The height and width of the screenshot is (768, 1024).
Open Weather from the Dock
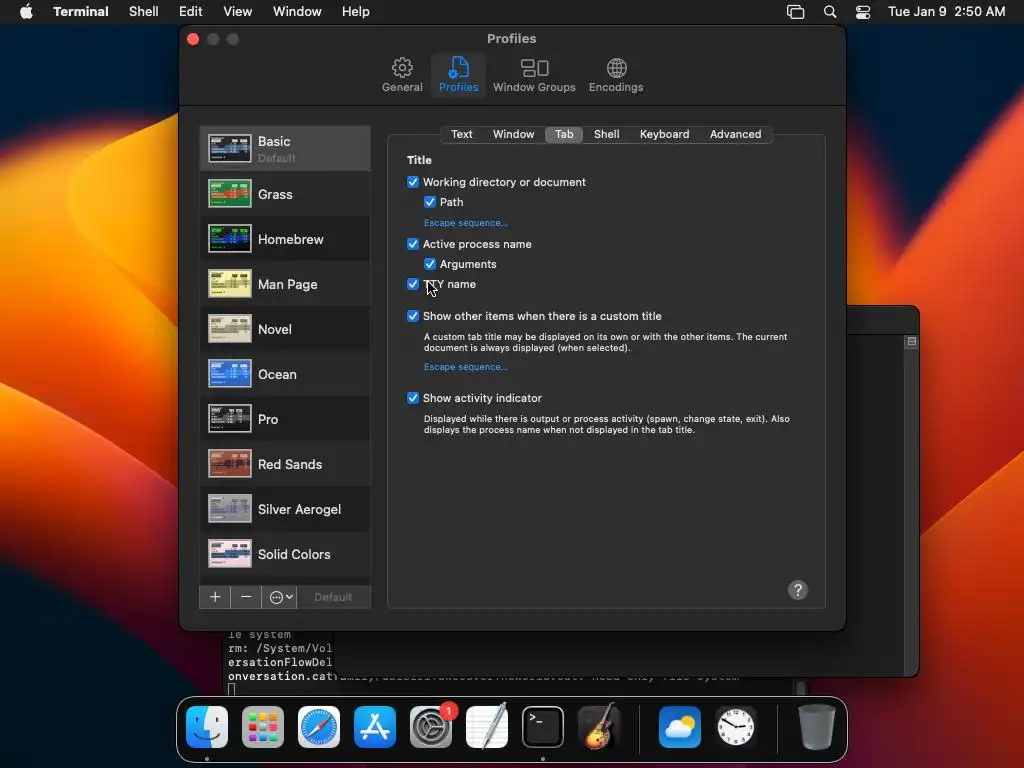coord(680,727)
